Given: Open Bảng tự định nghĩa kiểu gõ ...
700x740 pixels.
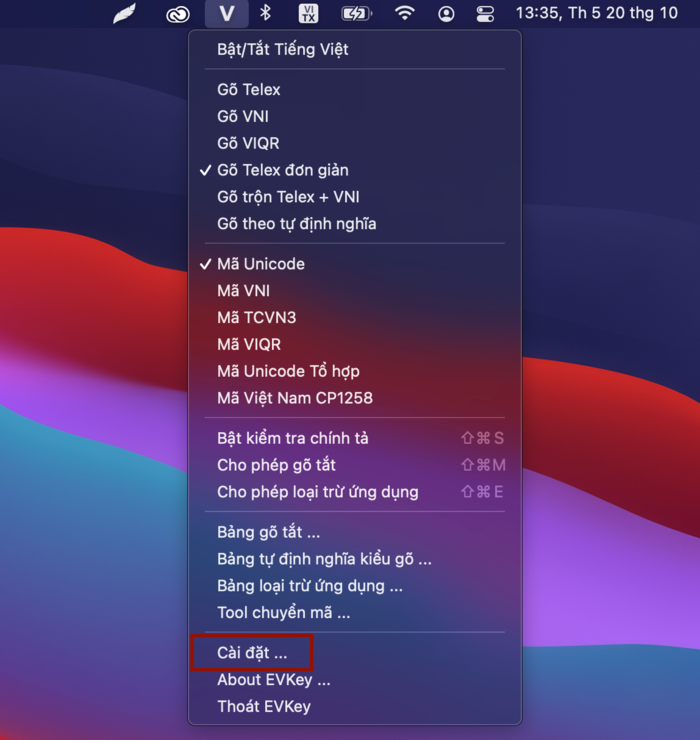Looking at the screenshot, I should click(355, 559).
